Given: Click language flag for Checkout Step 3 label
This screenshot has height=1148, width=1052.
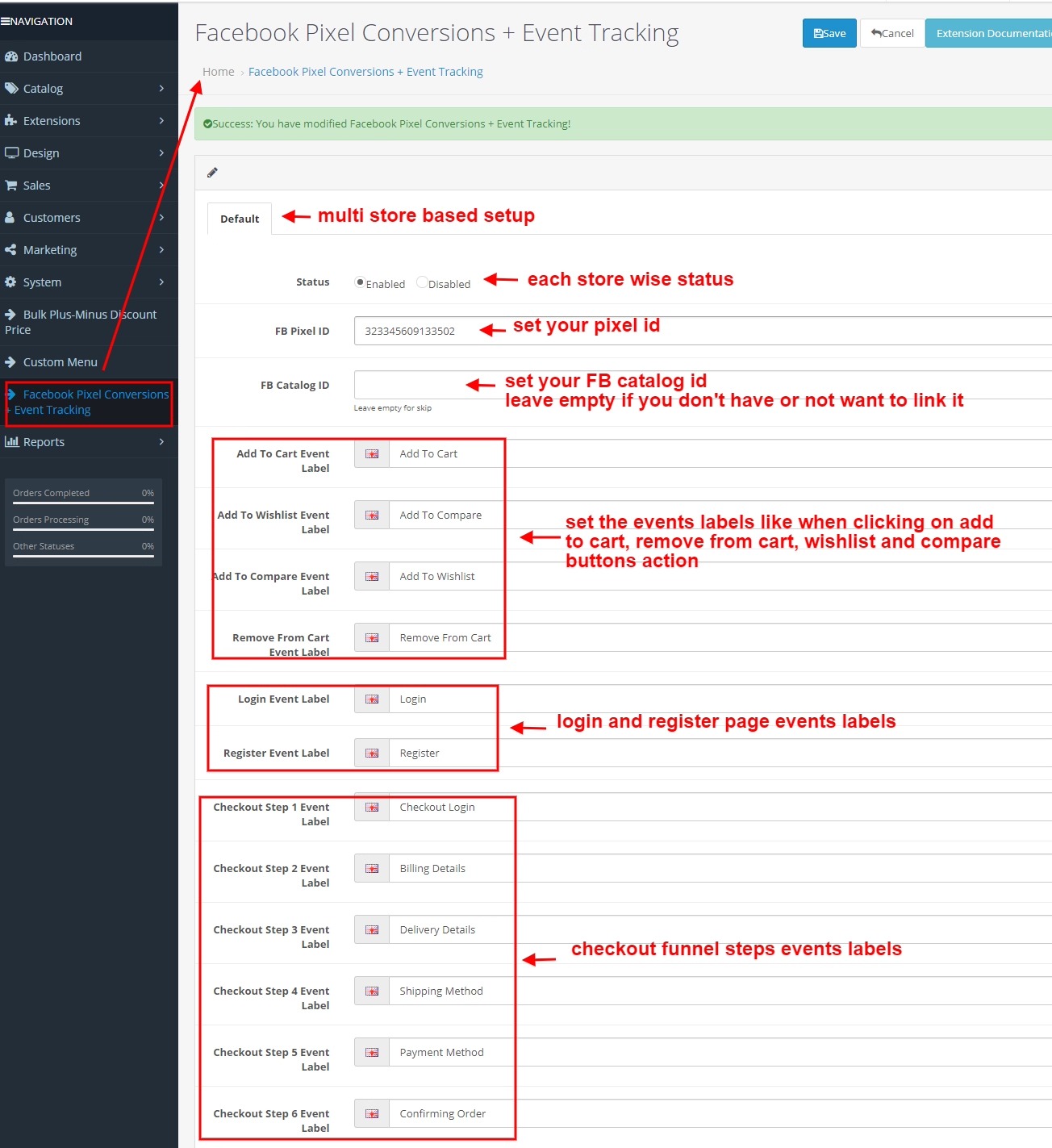Looking at the screenshot, I should (x=372, y=930).
